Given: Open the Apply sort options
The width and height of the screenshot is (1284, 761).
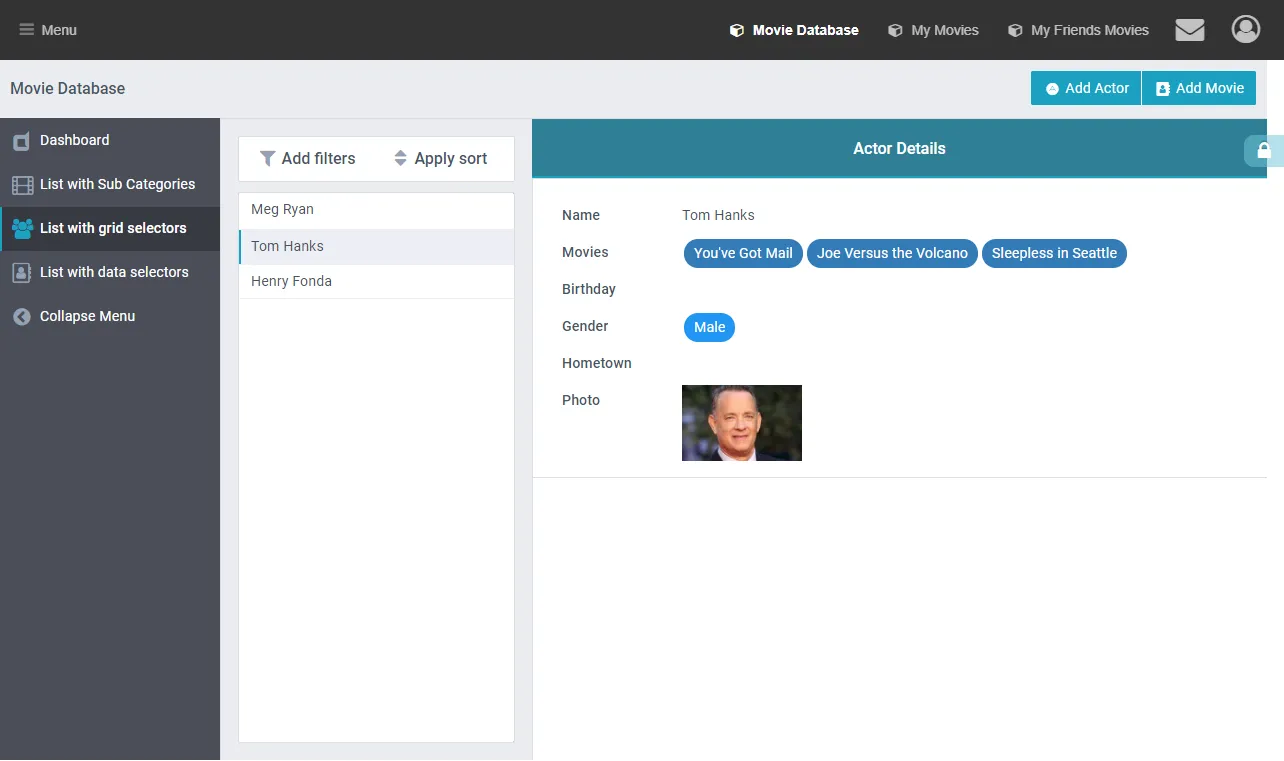Looking at the screenshot, I should click(440, 159).
